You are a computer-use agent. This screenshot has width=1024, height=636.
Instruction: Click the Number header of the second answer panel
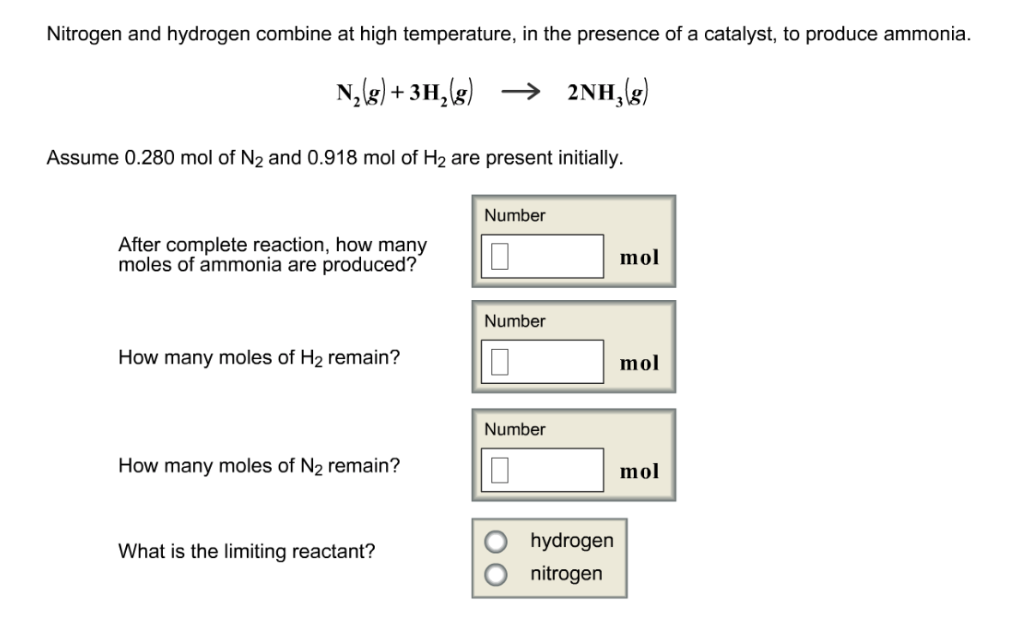pyautogui.click(x=514, y=321)
